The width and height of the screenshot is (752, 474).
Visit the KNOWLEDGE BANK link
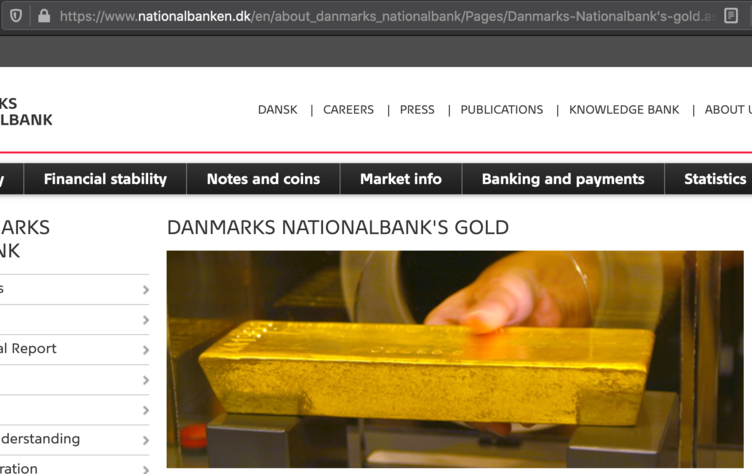624,110
